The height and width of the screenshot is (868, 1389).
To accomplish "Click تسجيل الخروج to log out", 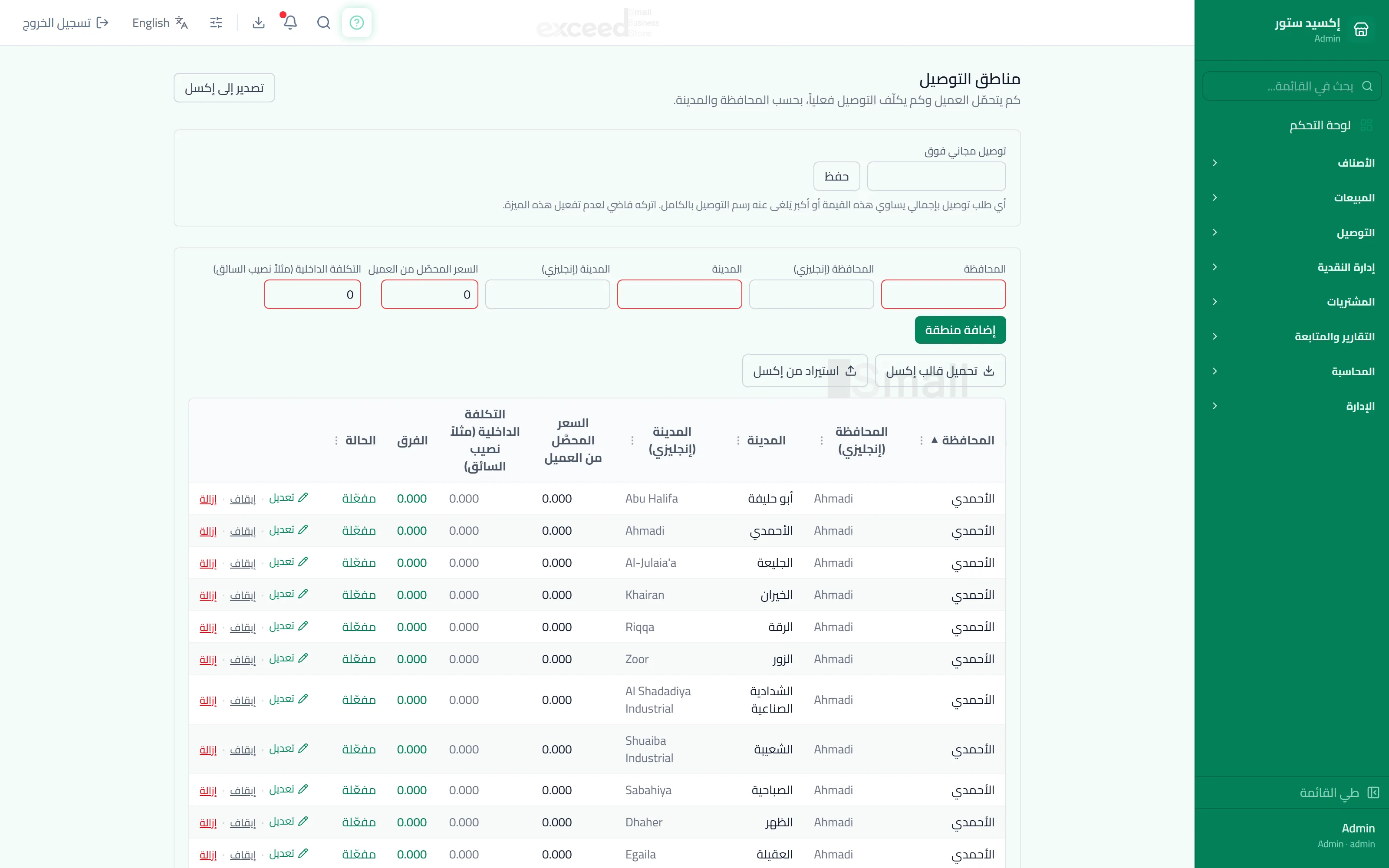I will coord(66,23).
